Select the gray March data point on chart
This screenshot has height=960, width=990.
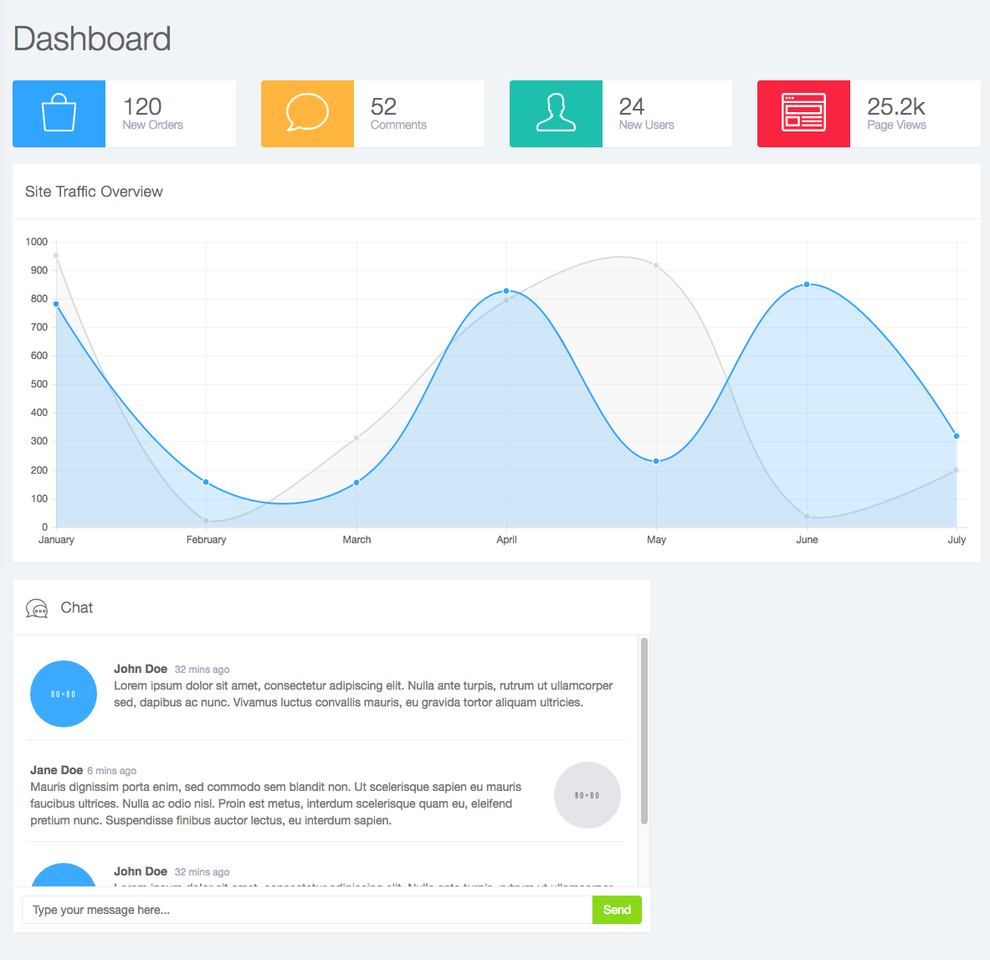pyautogui.click(x=357, y=438)
